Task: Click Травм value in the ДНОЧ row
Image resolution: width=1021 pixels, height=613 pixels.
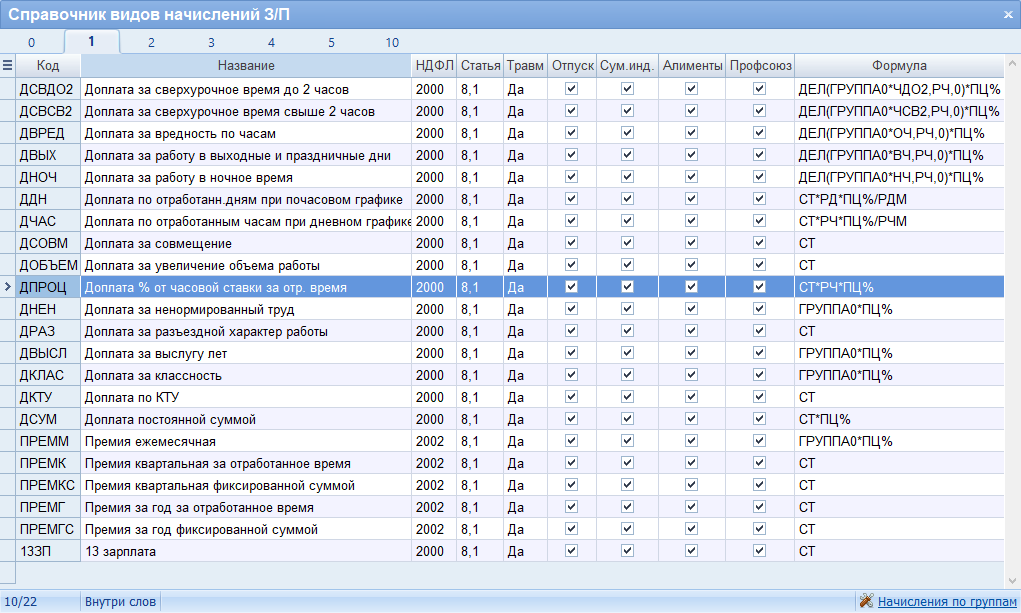Action: tap(525, 177)
